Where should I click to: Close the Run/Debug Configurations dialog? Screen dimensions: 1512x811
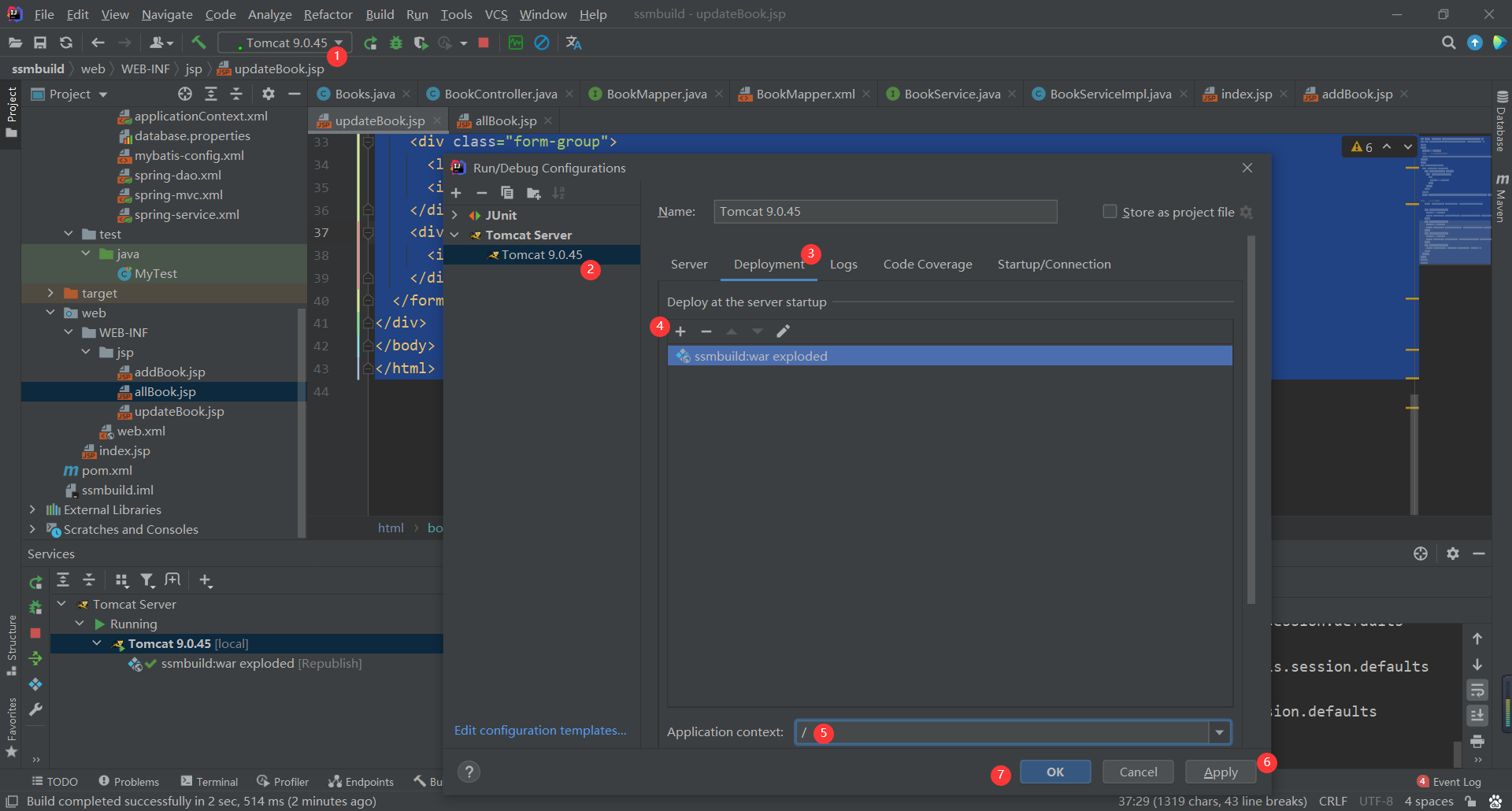[1247, 168]
